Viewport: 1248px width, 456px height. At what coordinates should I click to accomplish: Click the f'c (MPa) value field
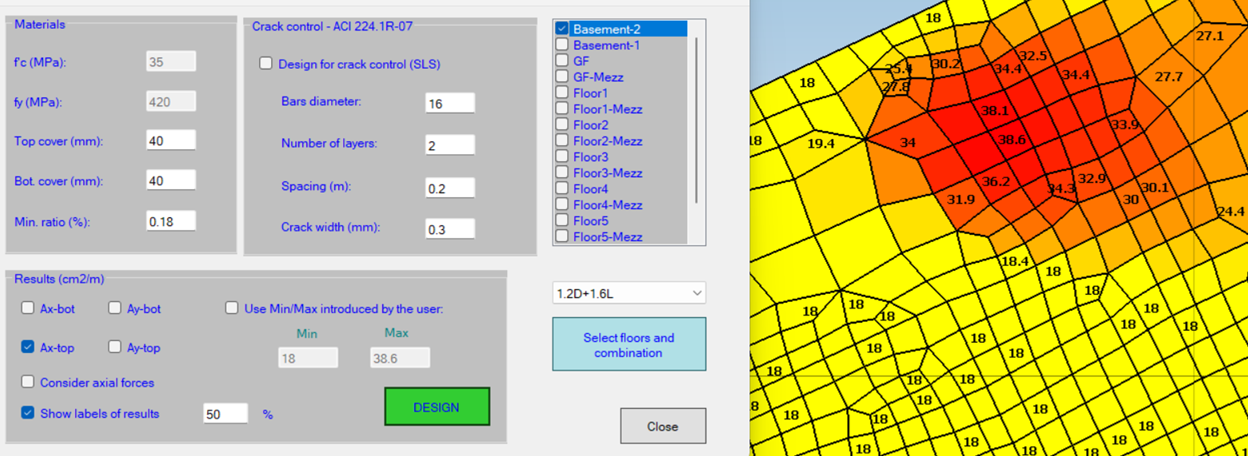tap(171, 62)
